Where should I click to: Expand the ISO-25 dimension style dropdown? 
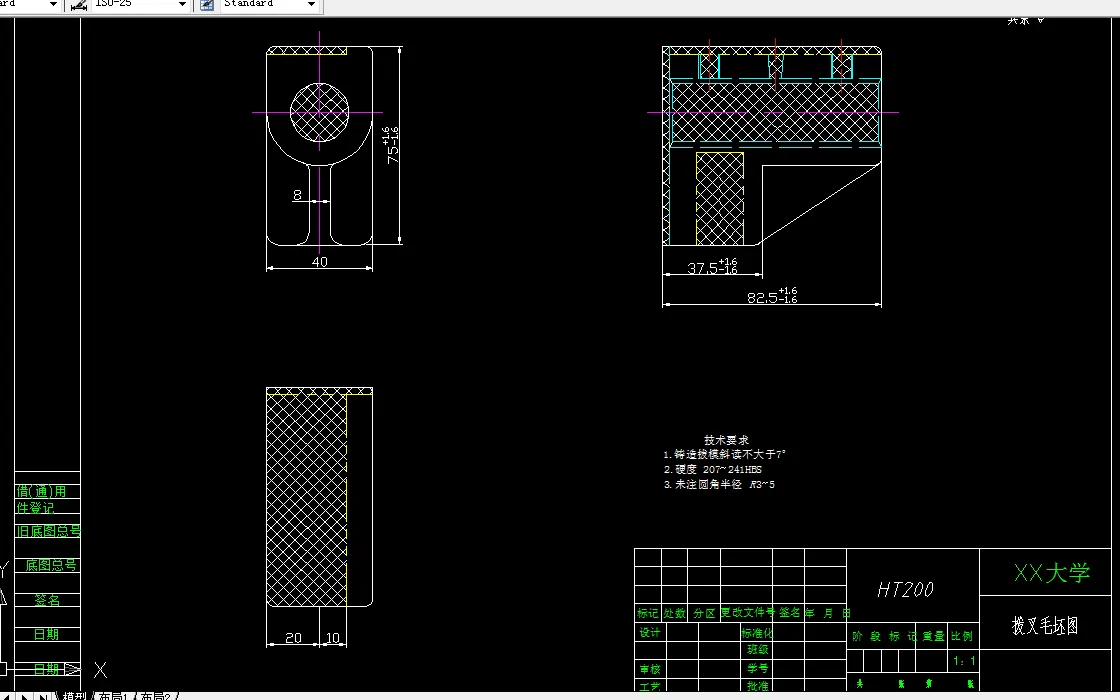(182, 4)
